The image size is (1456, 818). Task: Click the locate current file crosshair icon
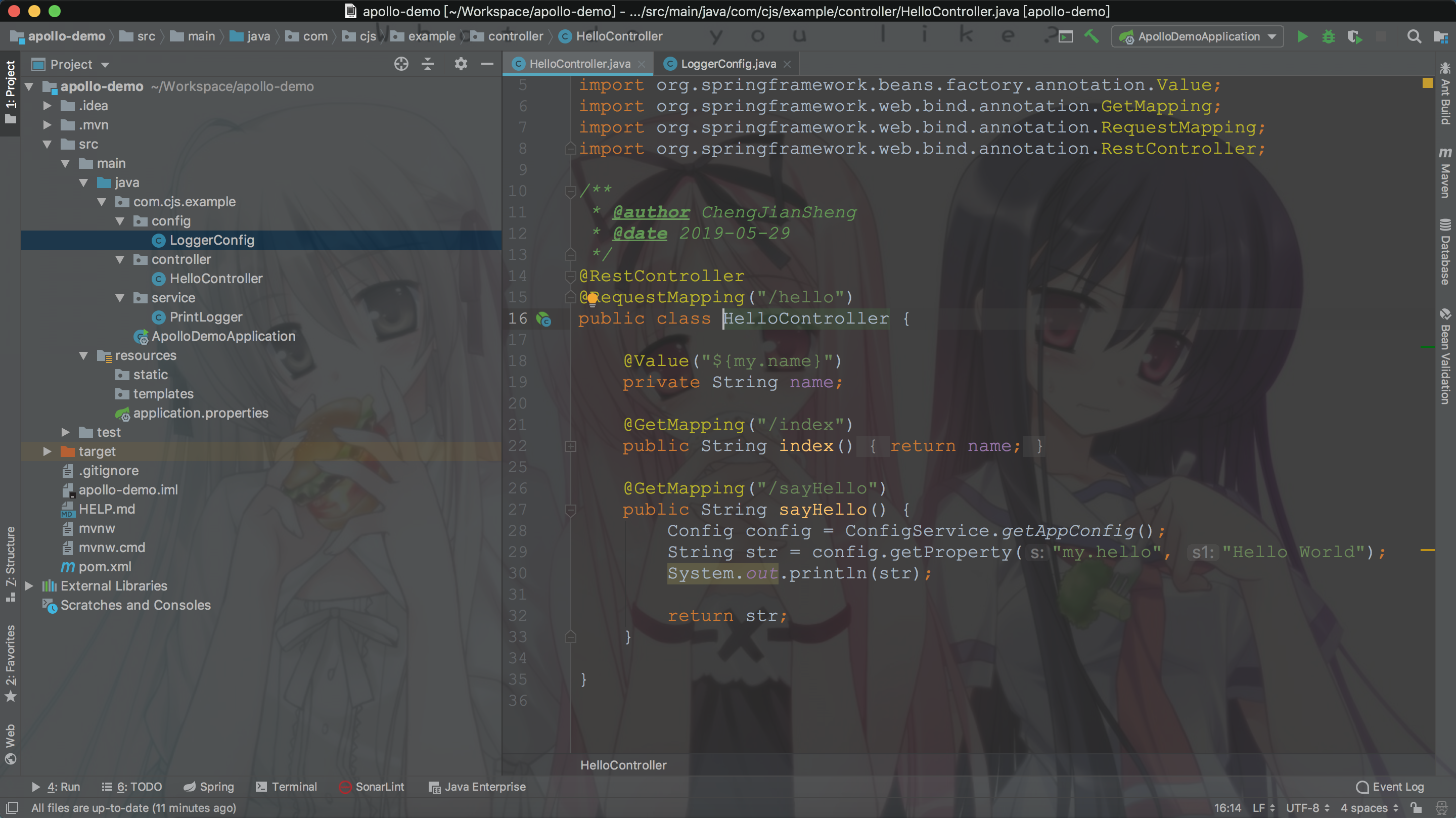(401, 64)
